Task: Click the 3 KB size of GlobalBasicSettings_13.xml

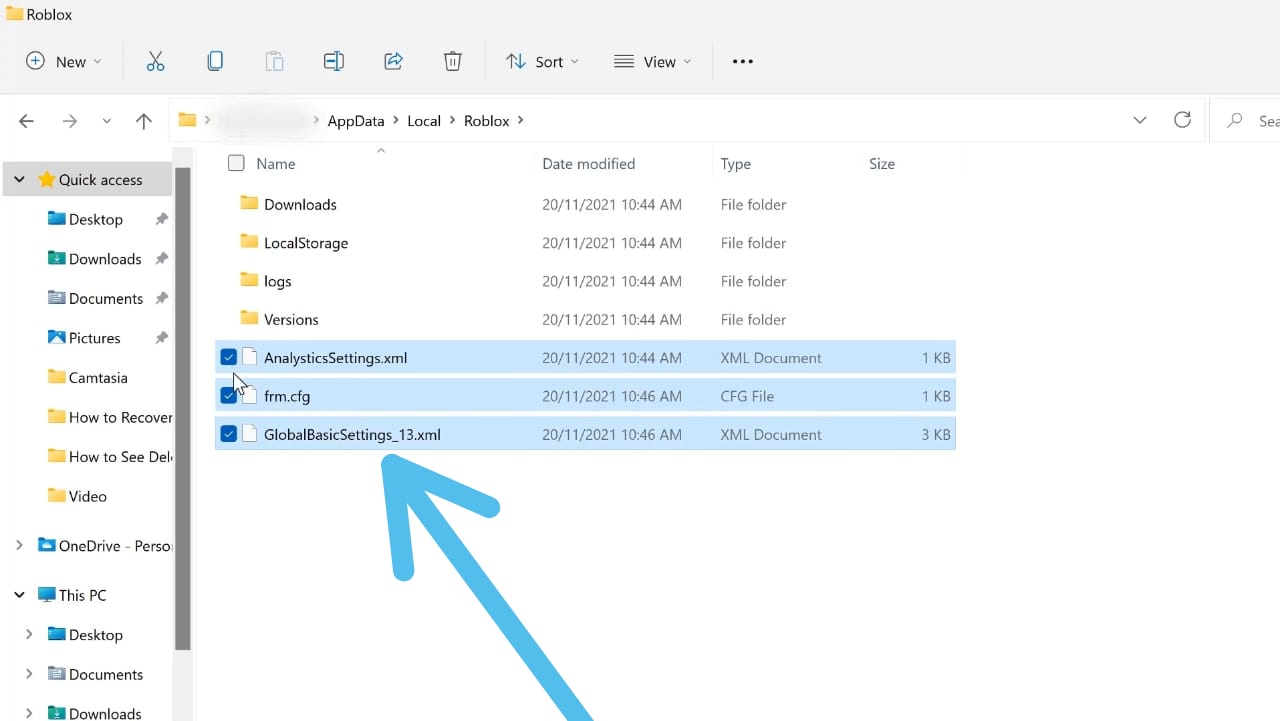Action: pyautogui.click(x=936, y=435)
